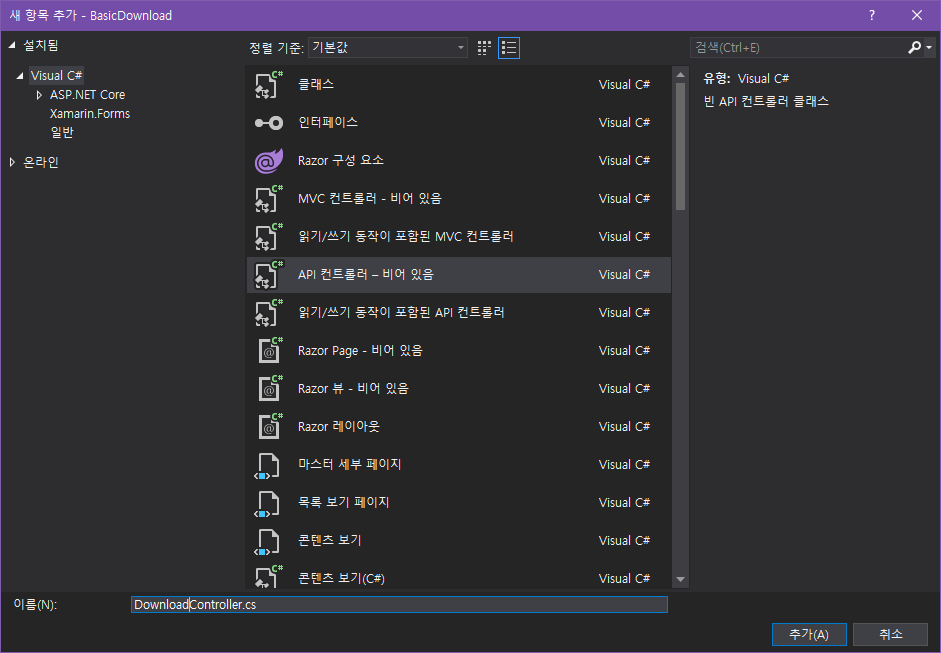Switch to list view mode

509,47
